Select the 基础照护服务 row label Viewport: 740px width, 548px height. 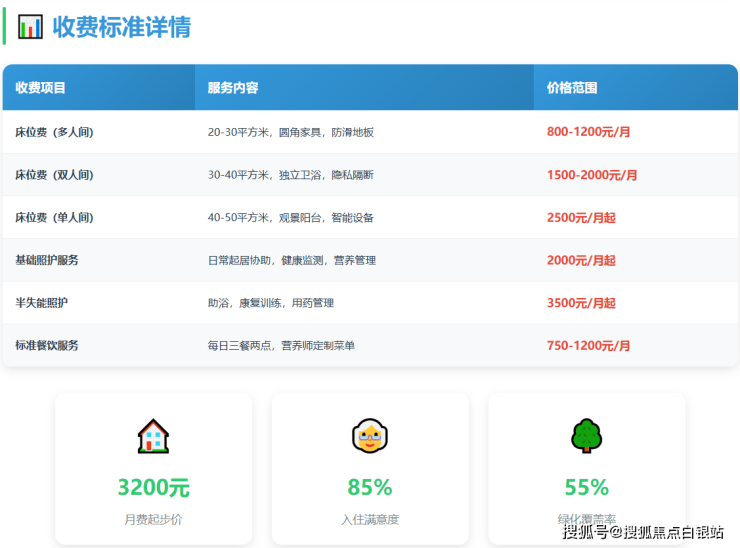(47, 260)
